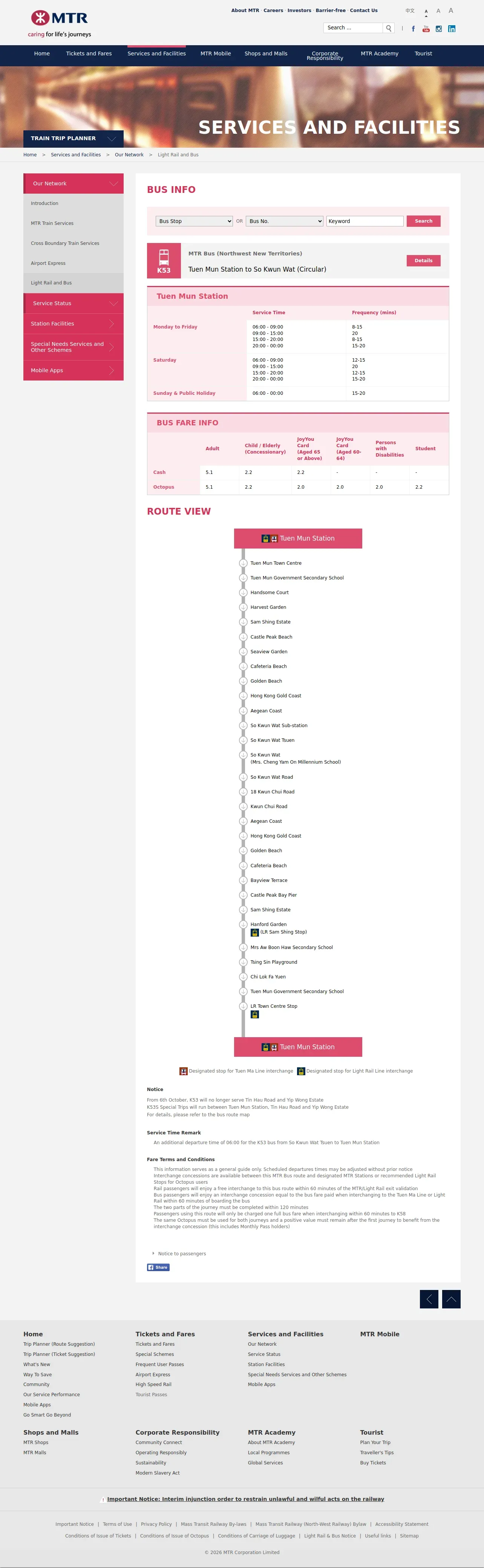Open the MTR Facebook page icon
This screenshot has height=1568, width=484.
414,29
